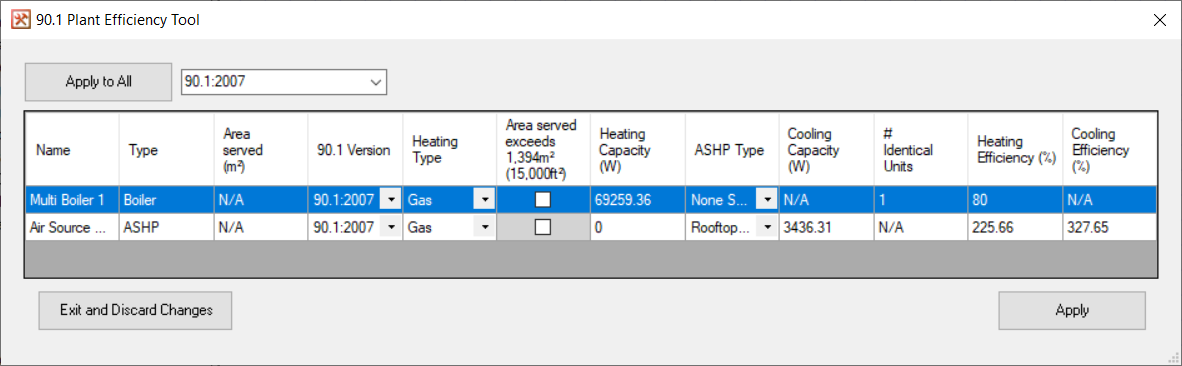This screenshot has width=1182, height=366.
Task: Open 90.1 Version dropdown for Air Source row
Action: point(391,227)
